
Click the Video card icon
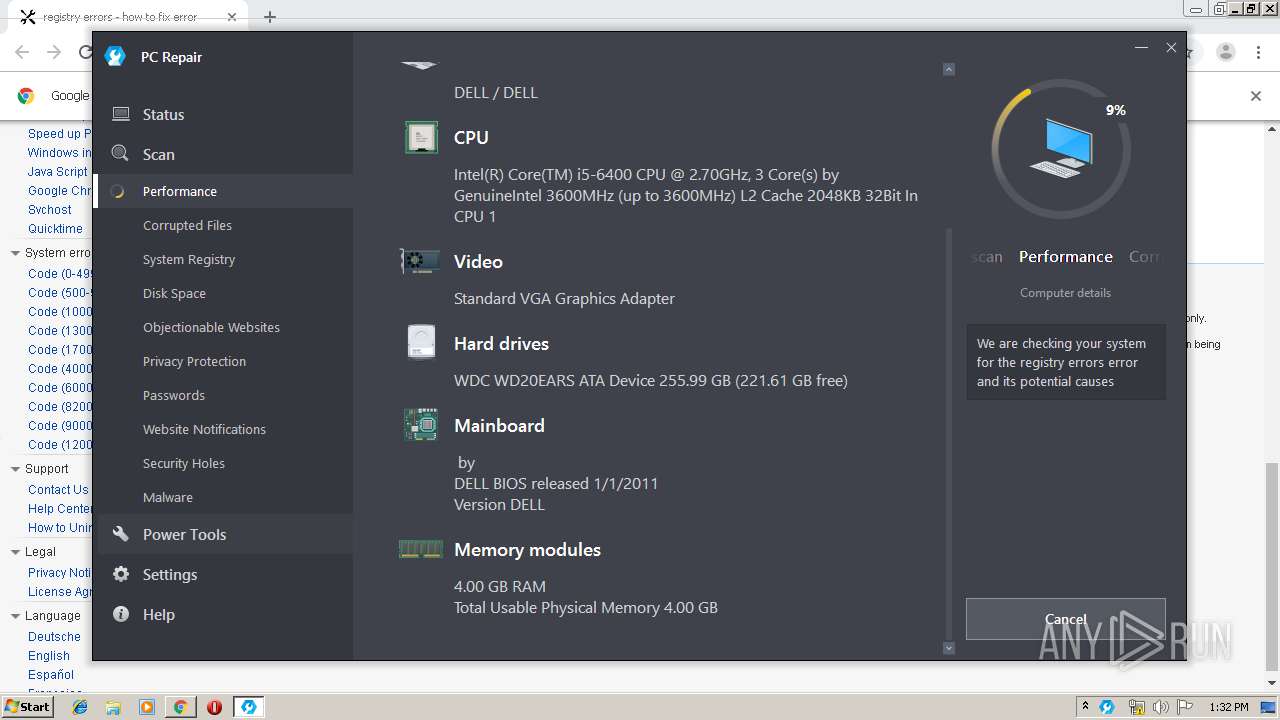(420, 261)
